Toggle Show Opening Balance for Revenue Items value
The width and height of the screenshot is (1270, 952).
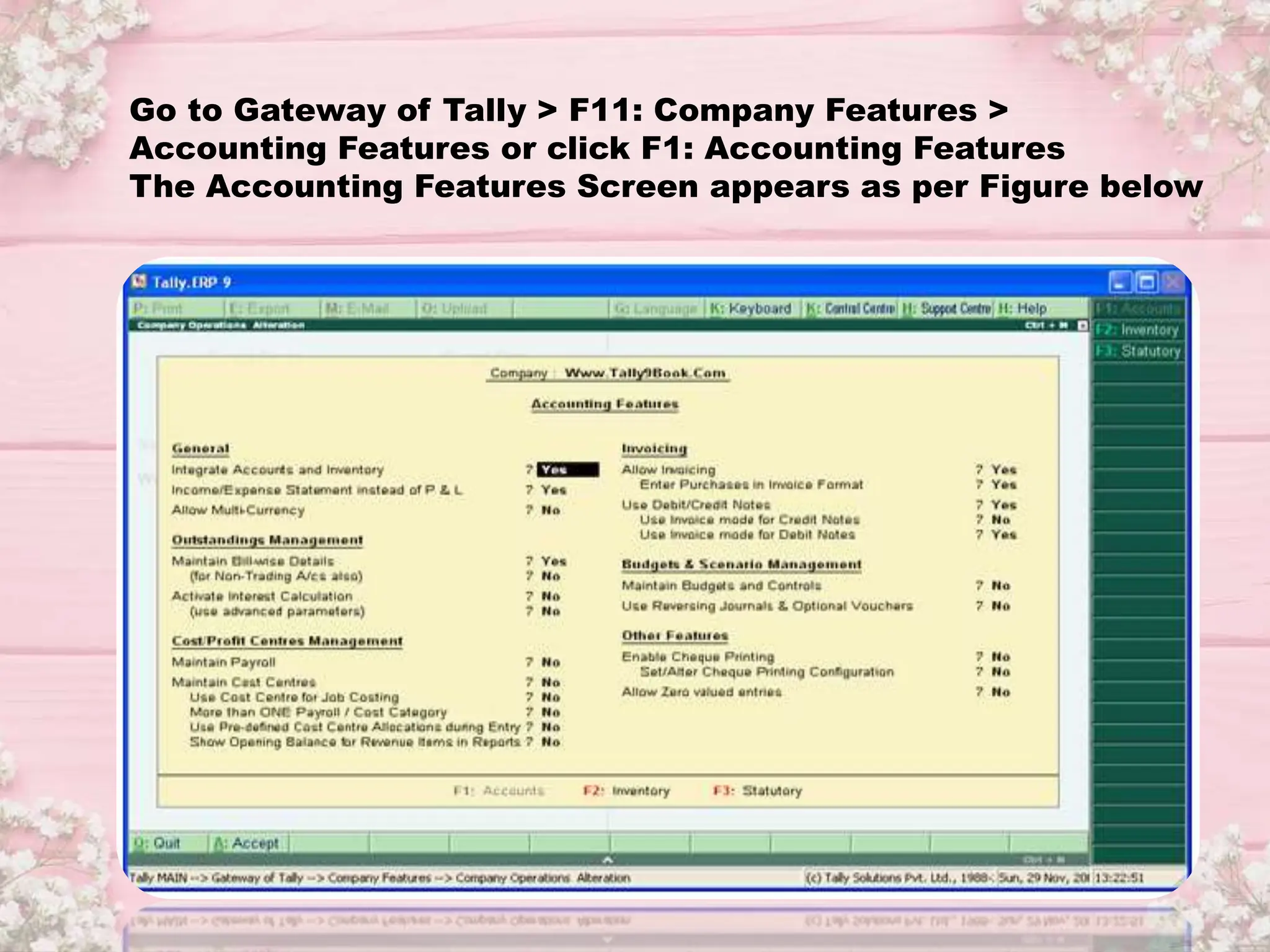551,742
